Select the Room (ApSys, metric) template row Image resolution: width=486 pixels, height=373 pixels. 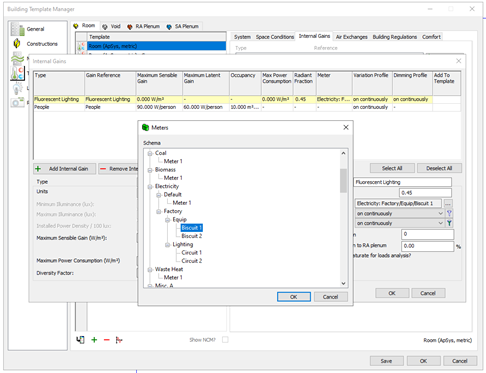tap(156, 46)
